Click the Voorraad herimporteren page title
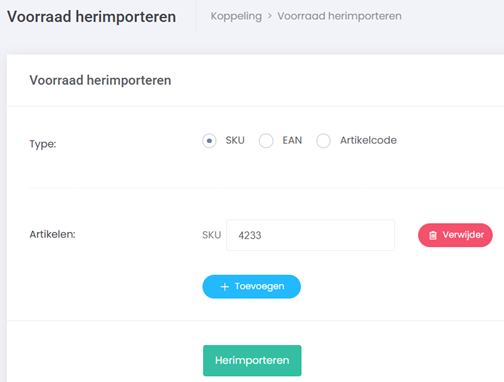 (91, 17)
